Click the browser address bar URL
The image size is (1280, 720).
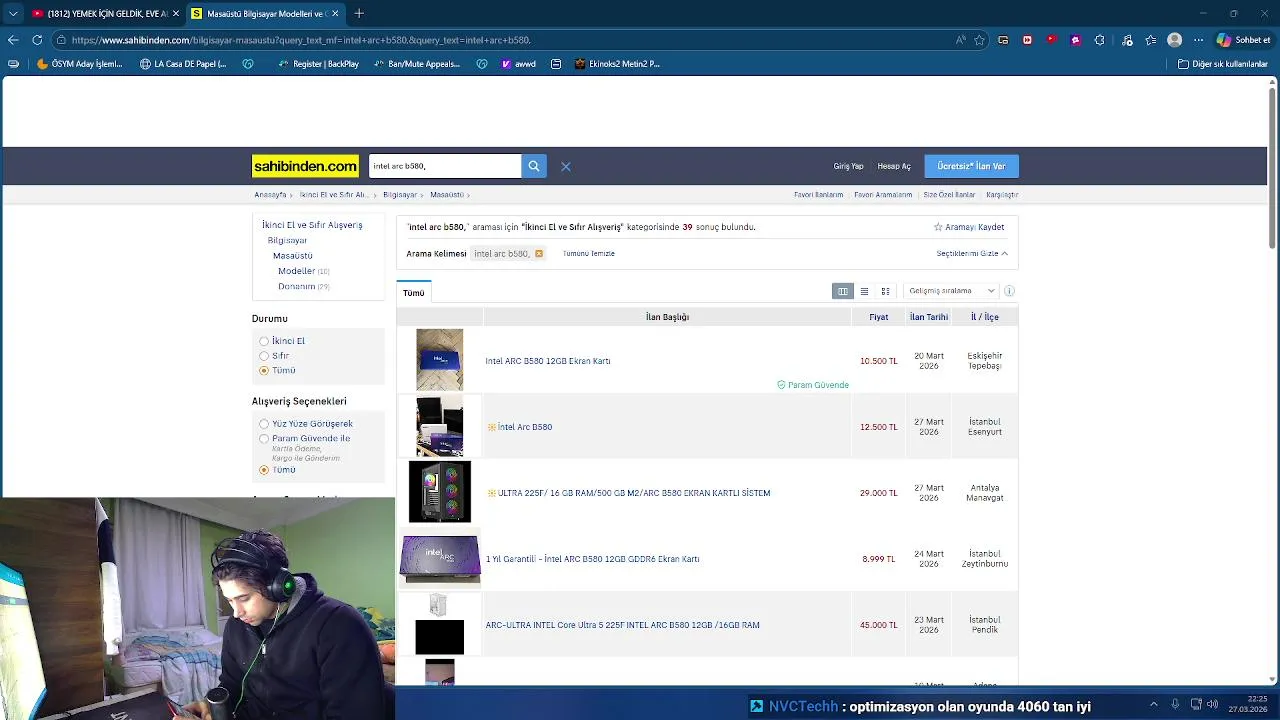coord(300,40)
